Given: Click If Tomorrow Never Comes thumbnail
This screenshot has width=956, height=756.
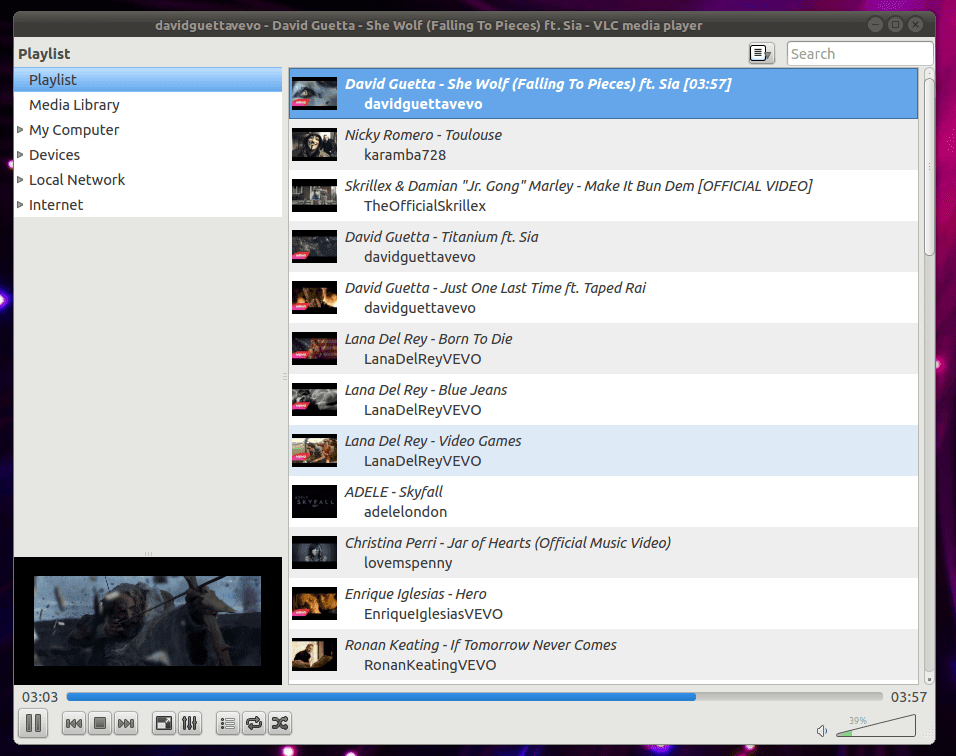Looking at the screenshot, I should (x=315, y=655).
